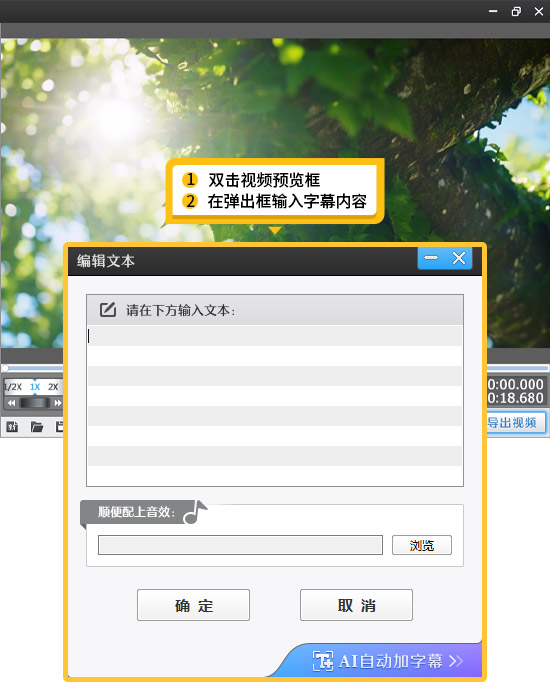Image resolution: width=550 pixels, height=682 pixels.
Task: Click the sound effect file path field
Action: coord(240,545)
